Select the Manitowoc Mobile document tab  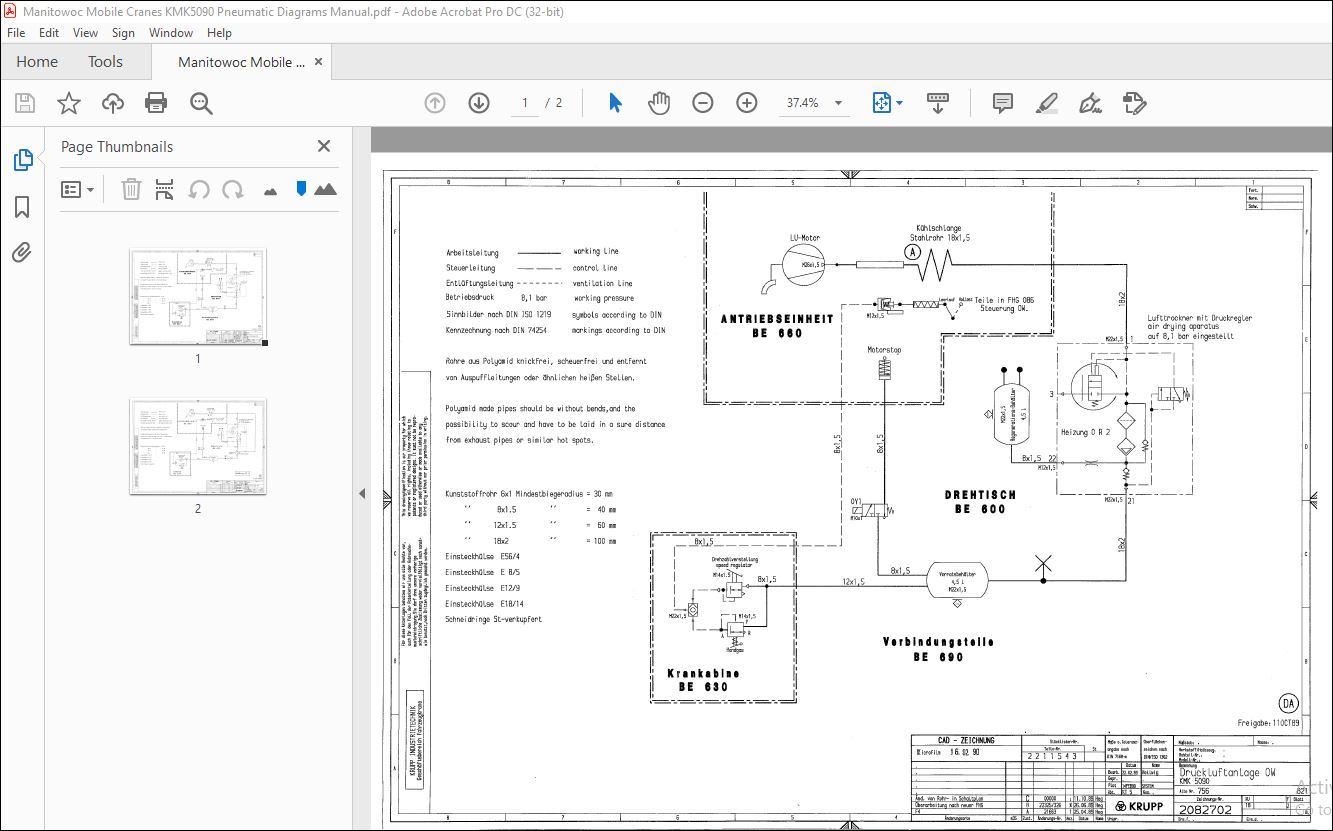[x=242, y=62]
